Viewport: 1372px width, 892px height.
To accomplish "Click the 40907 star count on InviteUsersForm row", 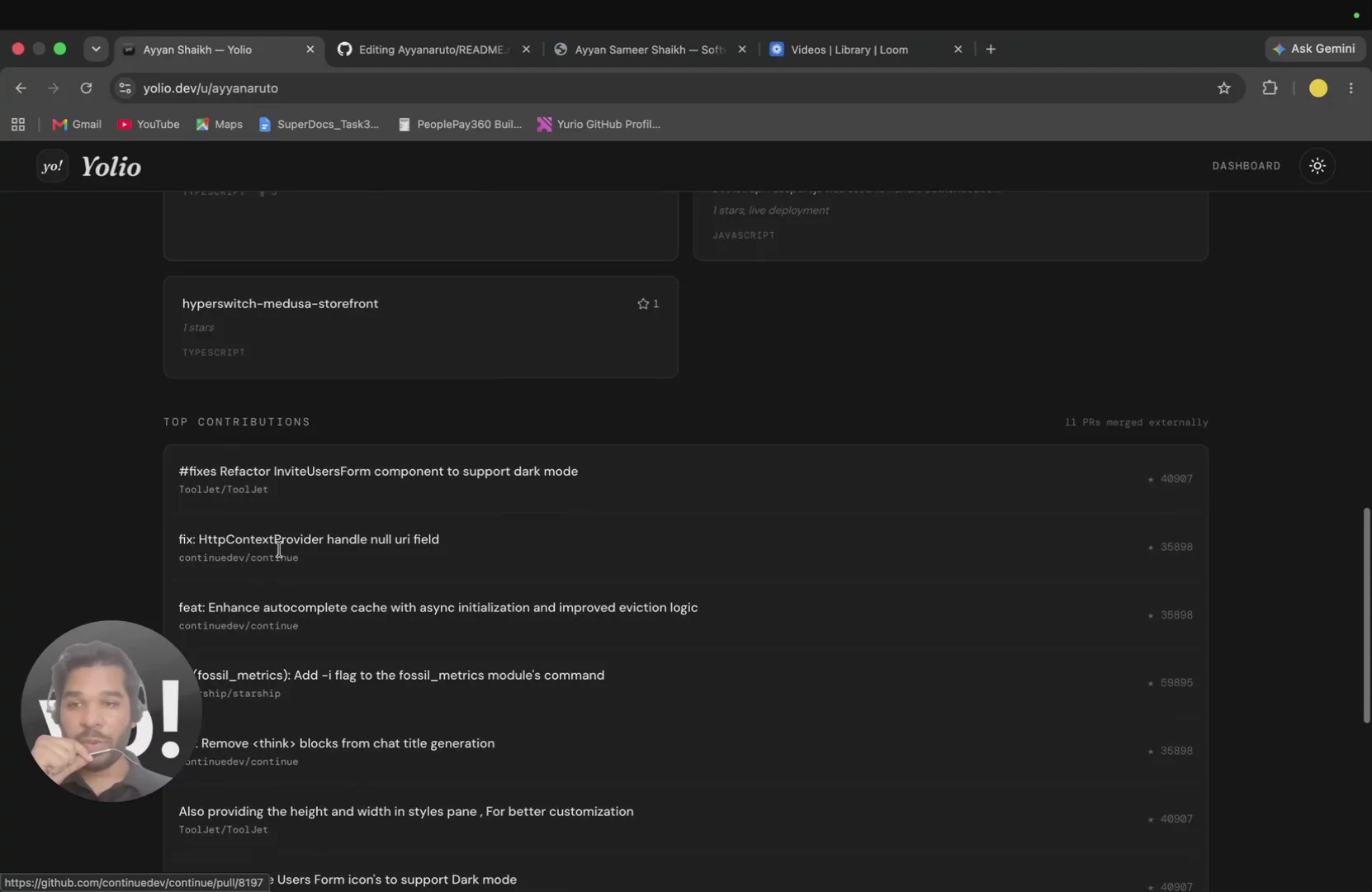I will (x=1176, y=479).
